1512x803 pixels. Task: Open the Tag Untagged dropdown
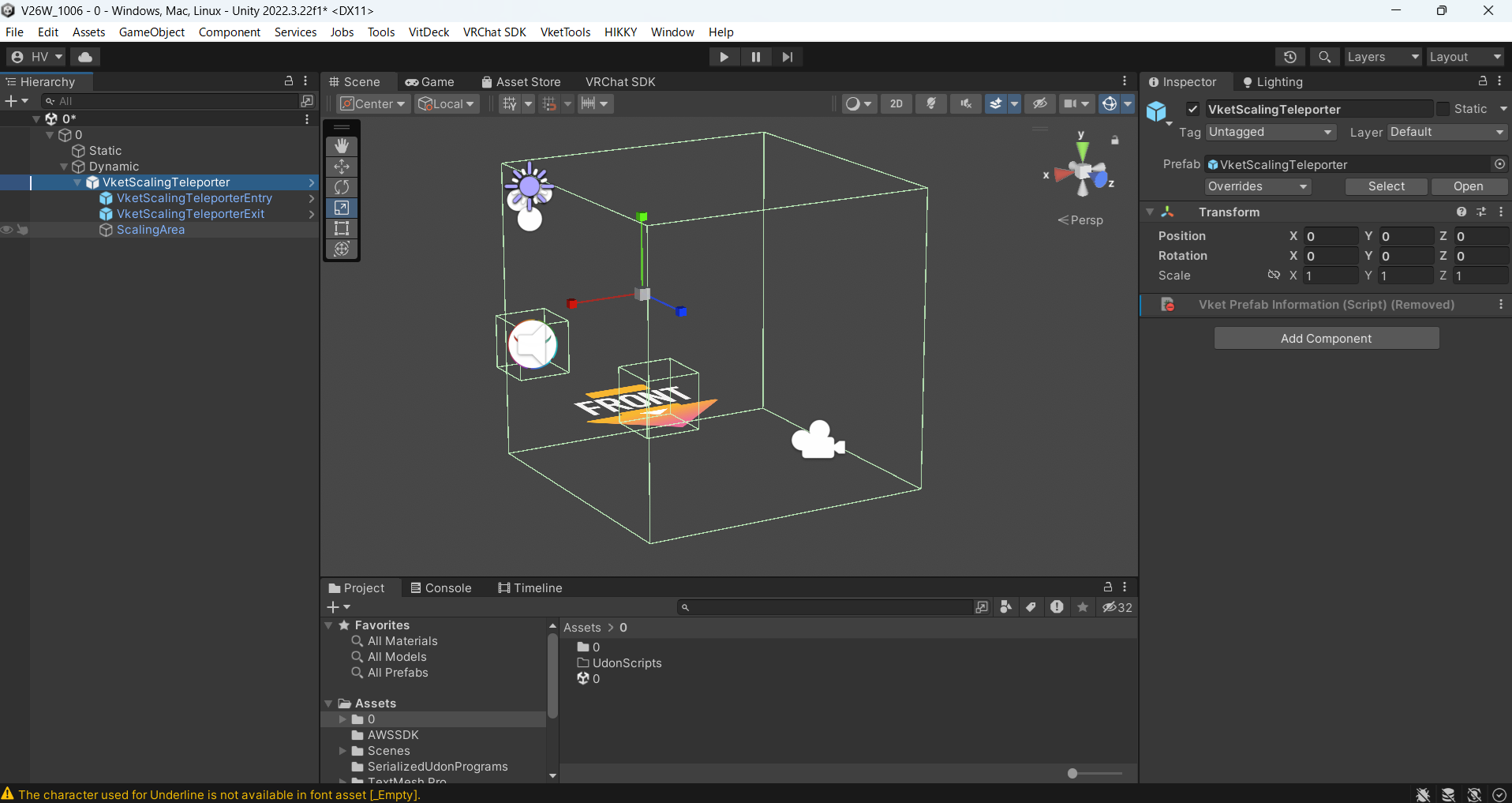[1271, 133]
